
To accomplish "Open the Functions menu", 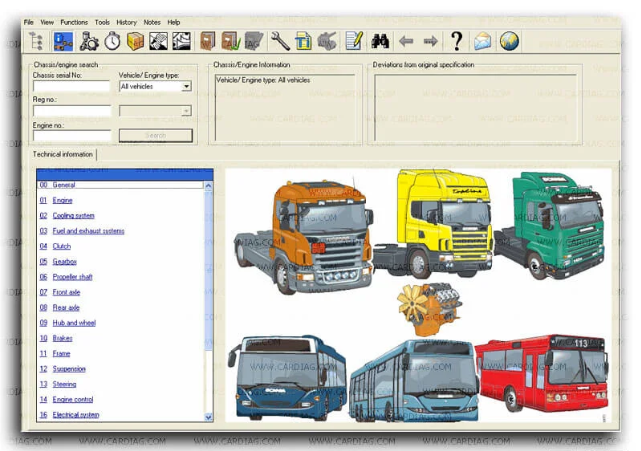I will pyautogui.click(x=74, y=21).
